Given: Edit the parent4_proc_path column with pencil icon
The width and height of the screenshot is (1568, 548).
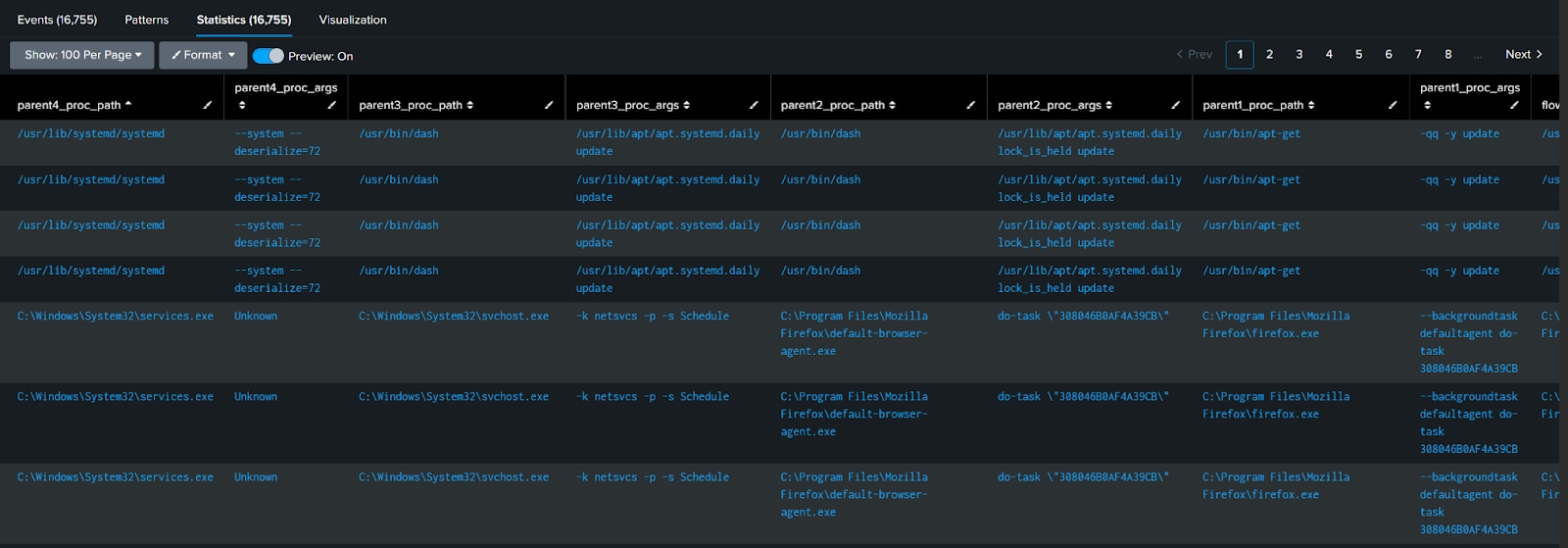Looking at the screenshot, I should 207,105.
